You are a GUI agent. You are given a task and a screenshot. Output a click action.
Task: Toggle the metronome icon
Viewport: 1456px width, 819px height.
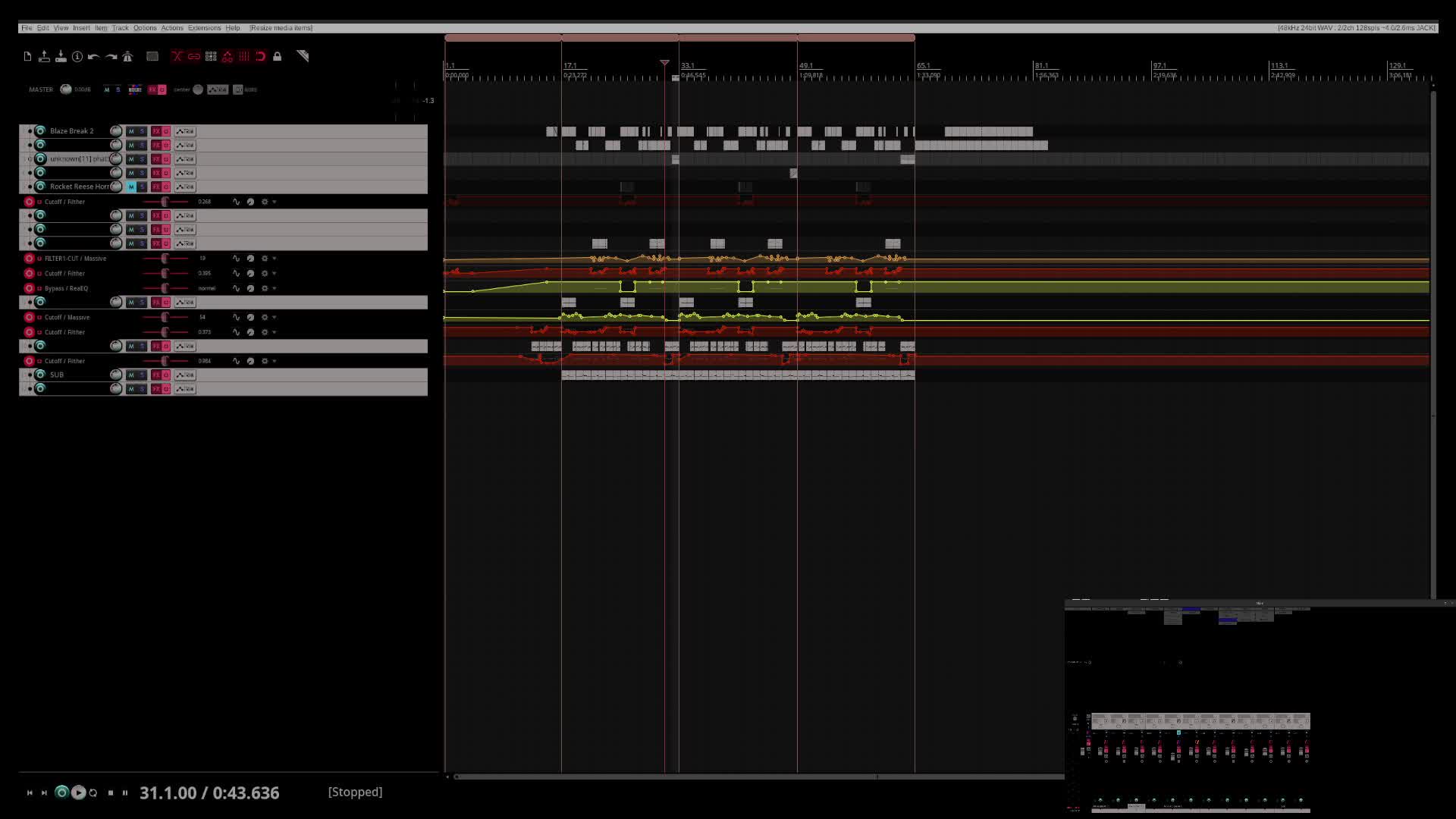click(x=127, y=56)
